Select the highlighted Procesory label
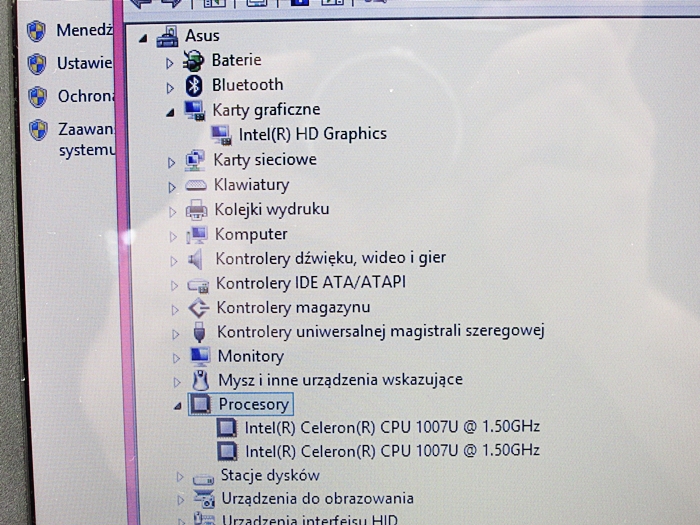Screen dimensions: 700x525 point(254,404)
